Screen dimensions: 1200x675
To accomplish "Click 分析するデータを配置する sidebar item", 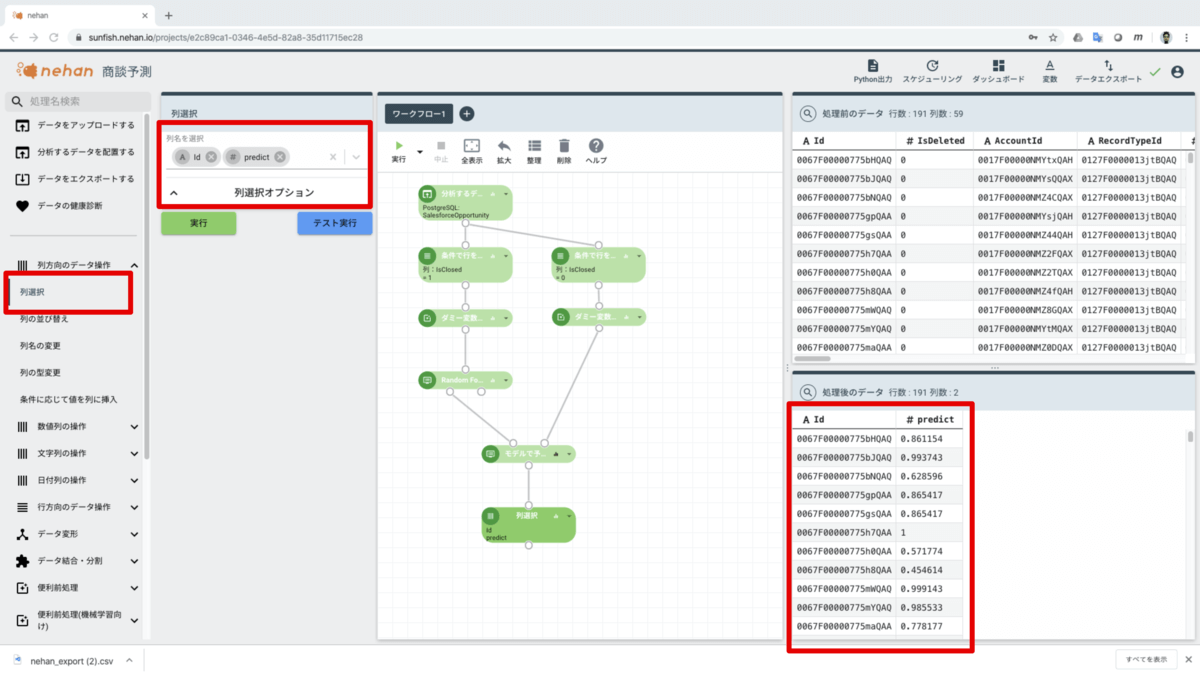I will click(75, 152).
